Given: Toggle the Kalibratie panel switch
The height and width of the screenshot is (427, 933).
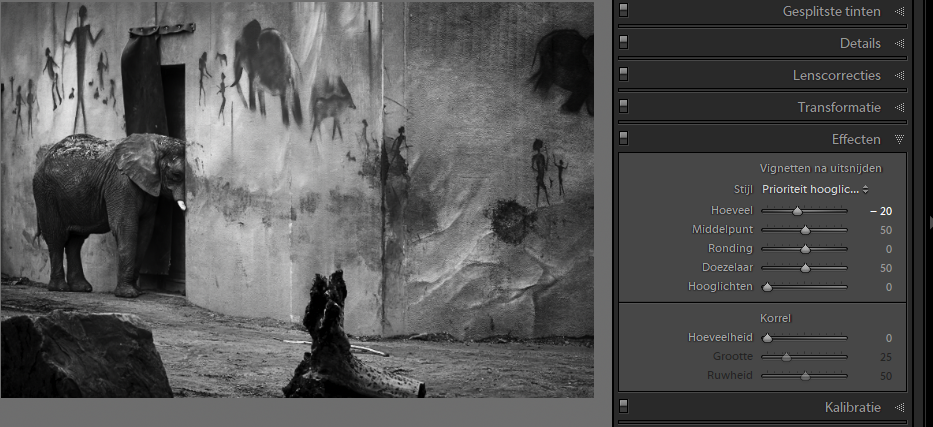Looking at the screenshot, I should pos(624,407).
